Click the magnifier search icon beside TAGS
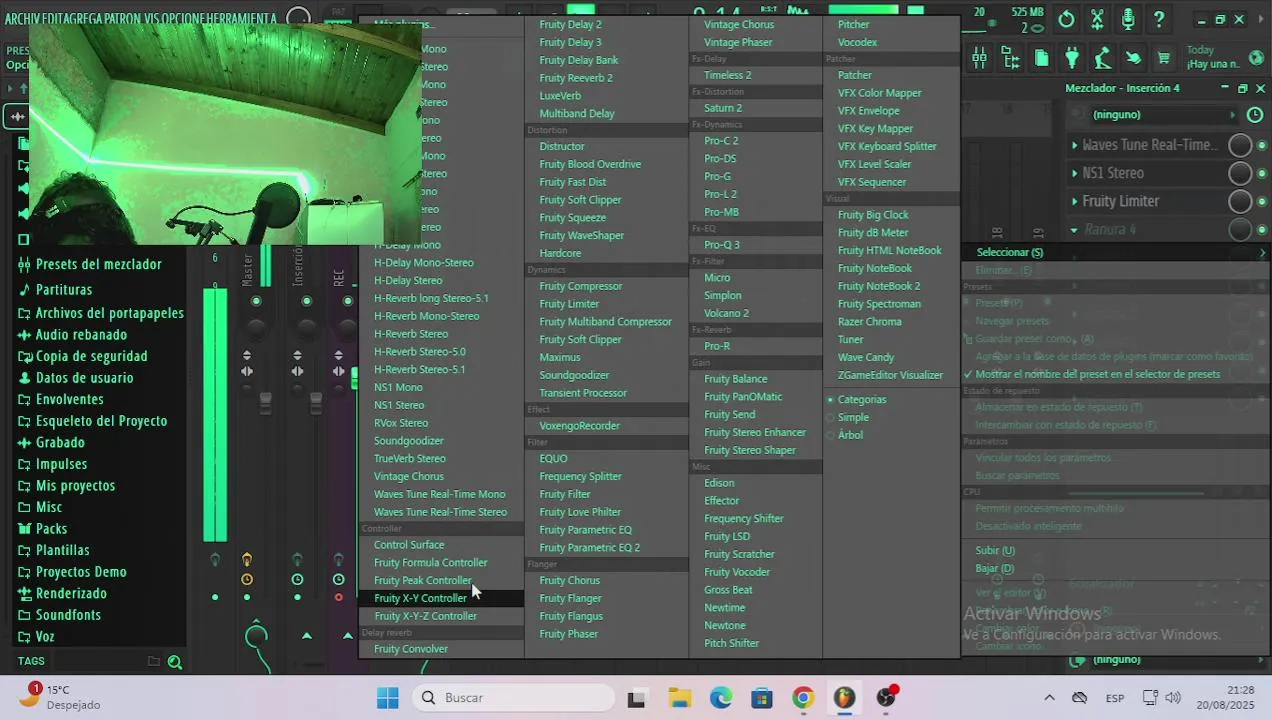 coord(175,662)
